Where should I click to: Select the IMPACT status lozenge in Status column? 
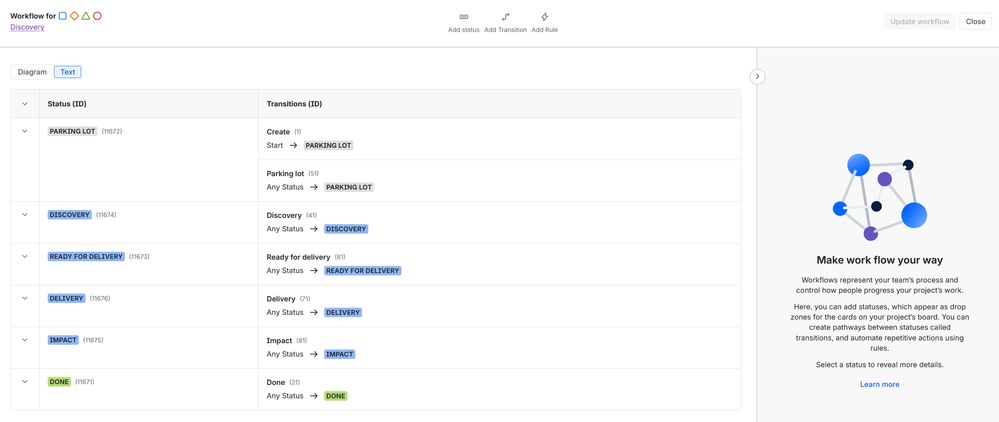pyautogui.click(x=63, y=340)
